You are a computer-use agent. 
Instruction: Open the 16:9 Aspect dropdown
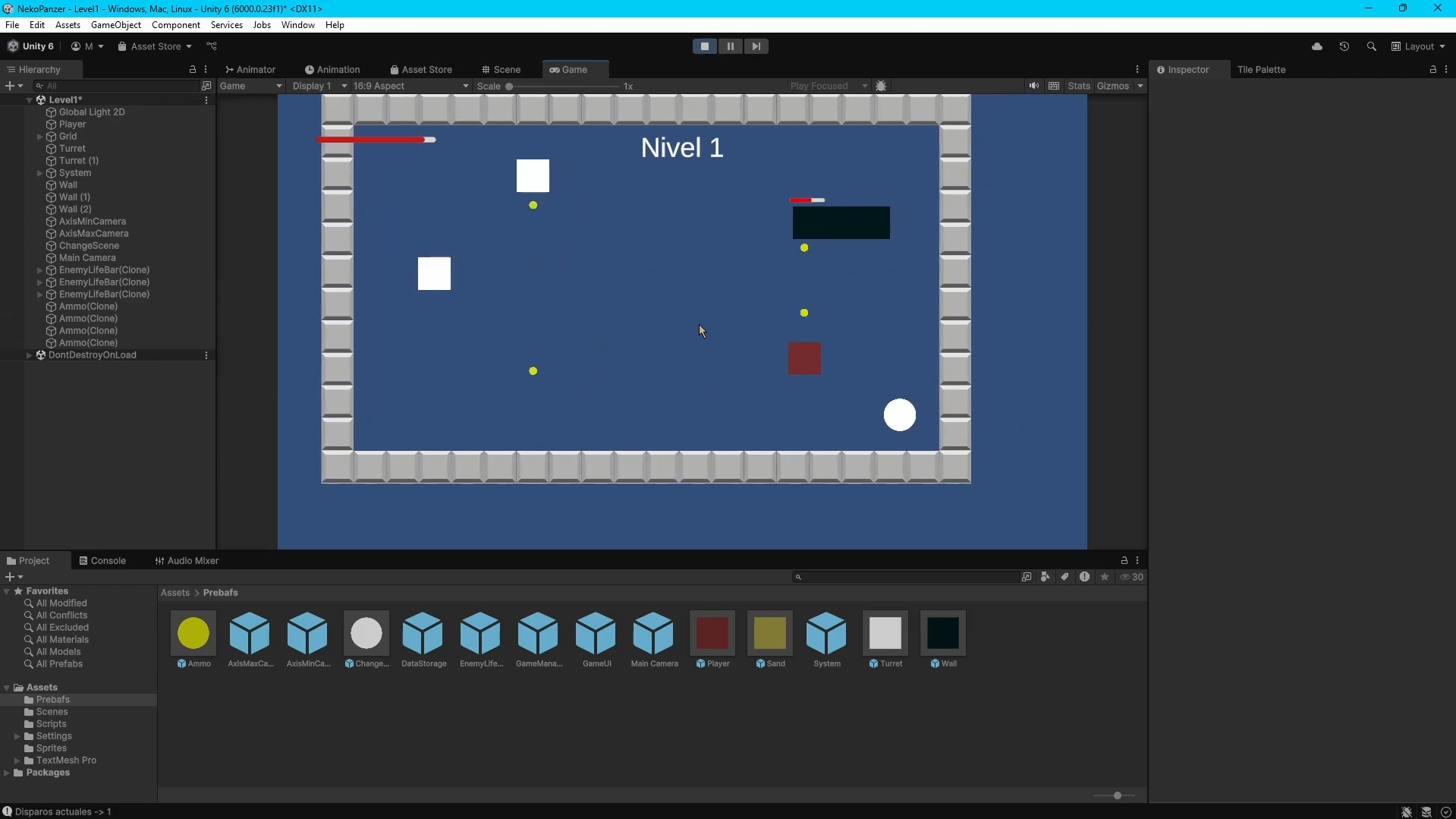[410, 86]
